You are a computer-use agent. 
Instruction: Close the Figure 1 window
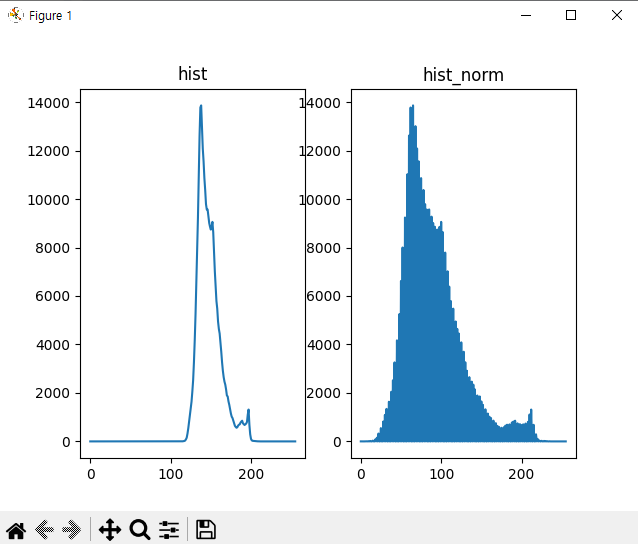[617, 15]
